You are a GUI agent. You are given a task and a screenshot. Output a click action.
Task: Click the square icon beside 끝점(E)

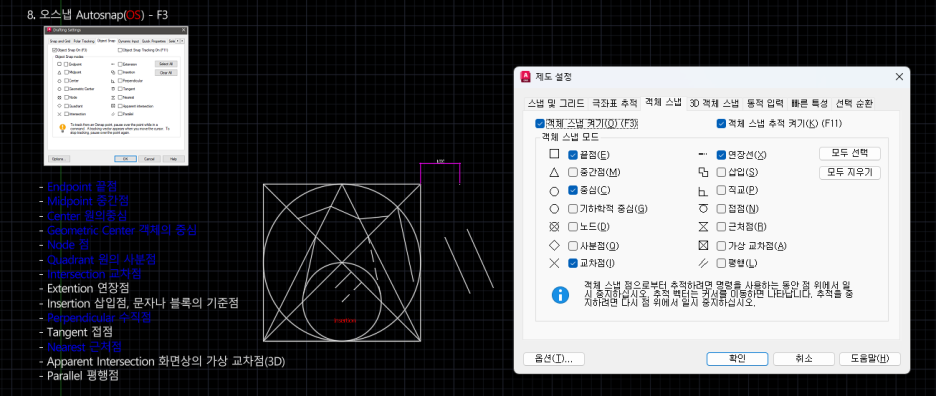pyautogui.click(x=554, y=154)
